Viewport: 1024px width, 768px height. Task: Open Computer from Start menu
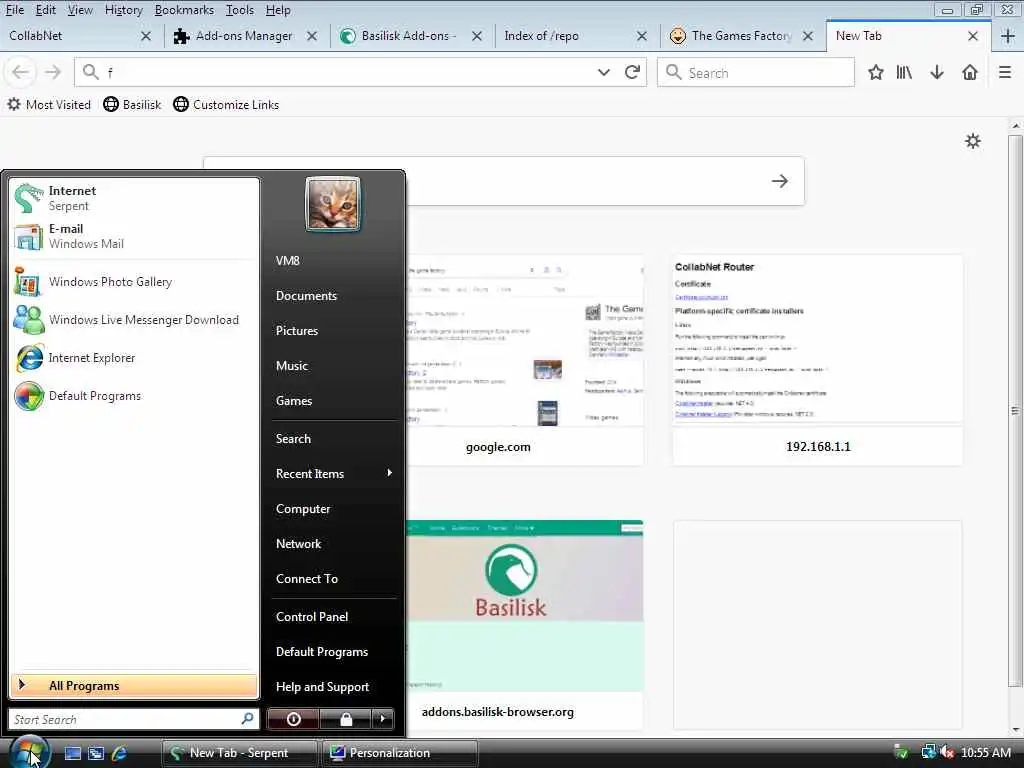click(x=303, y=509)
